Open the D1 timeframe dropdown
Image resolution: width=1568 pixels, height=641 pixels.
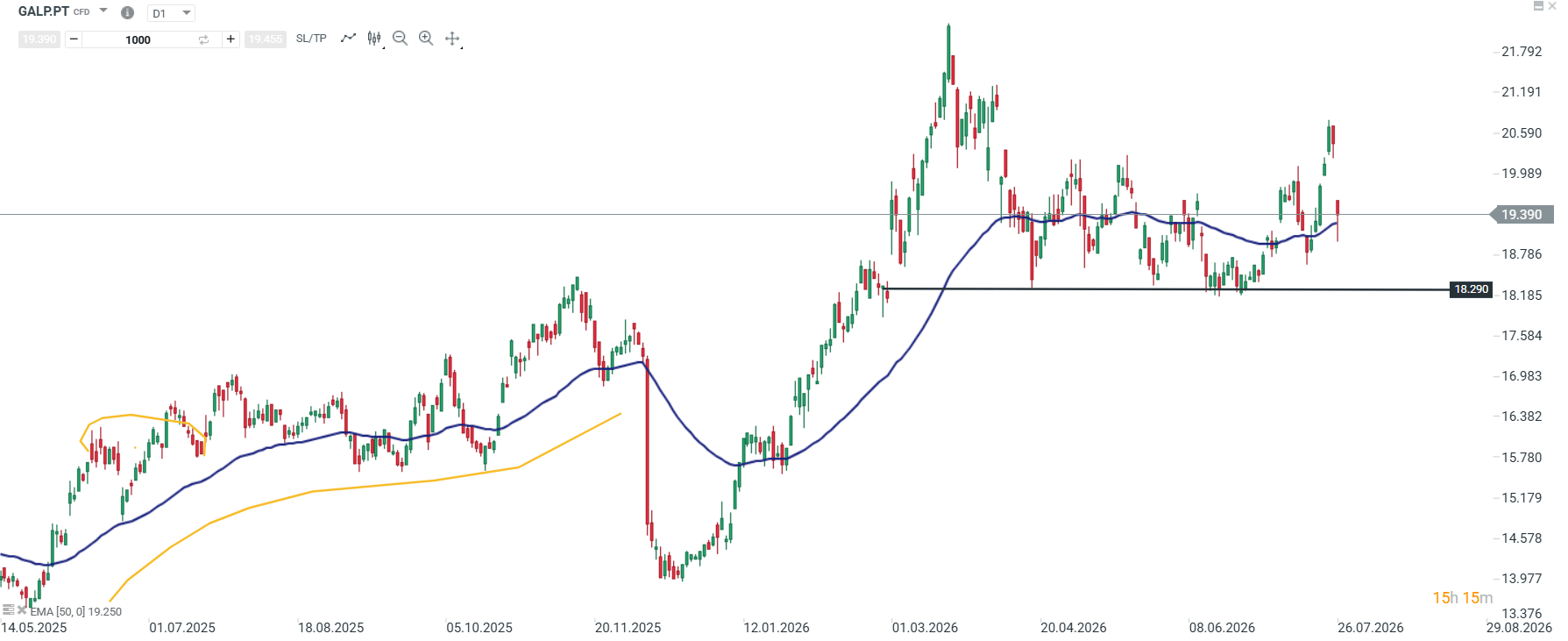tap(172, 13)
